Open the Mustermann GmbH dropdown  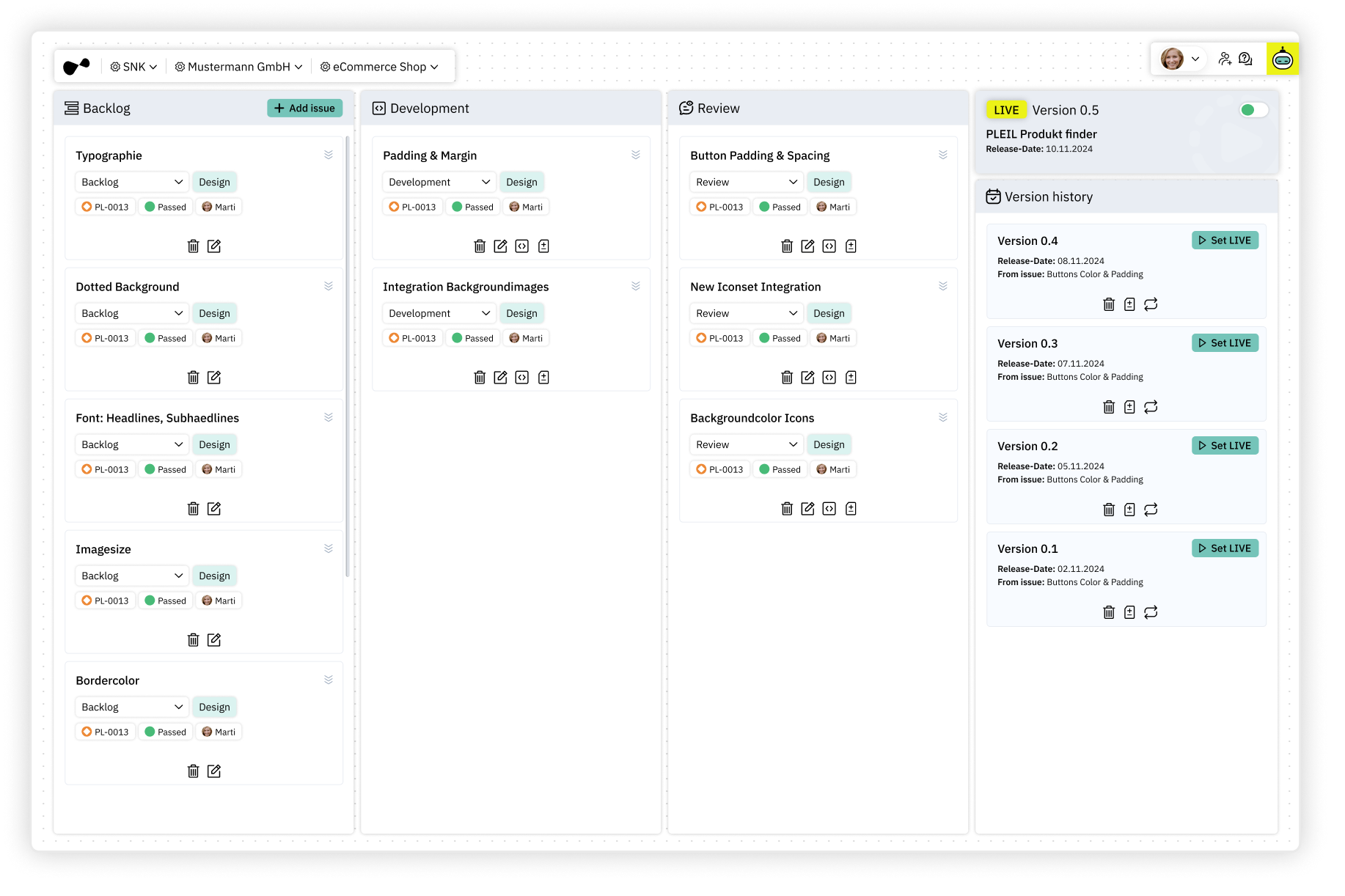(x=238, y=67)
